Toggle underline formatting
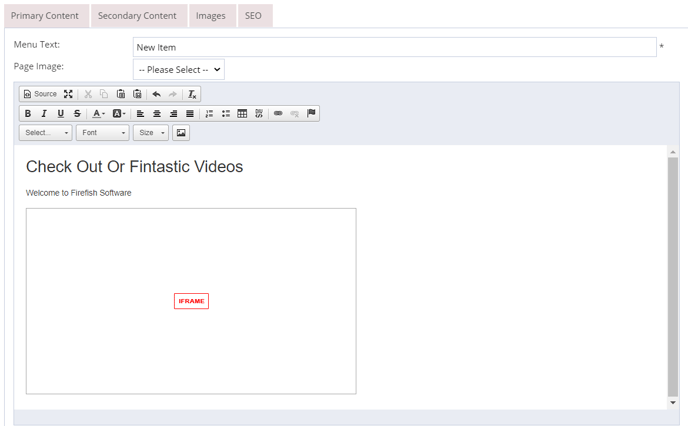This screenshot has width=688, height=426. (60, 114)
